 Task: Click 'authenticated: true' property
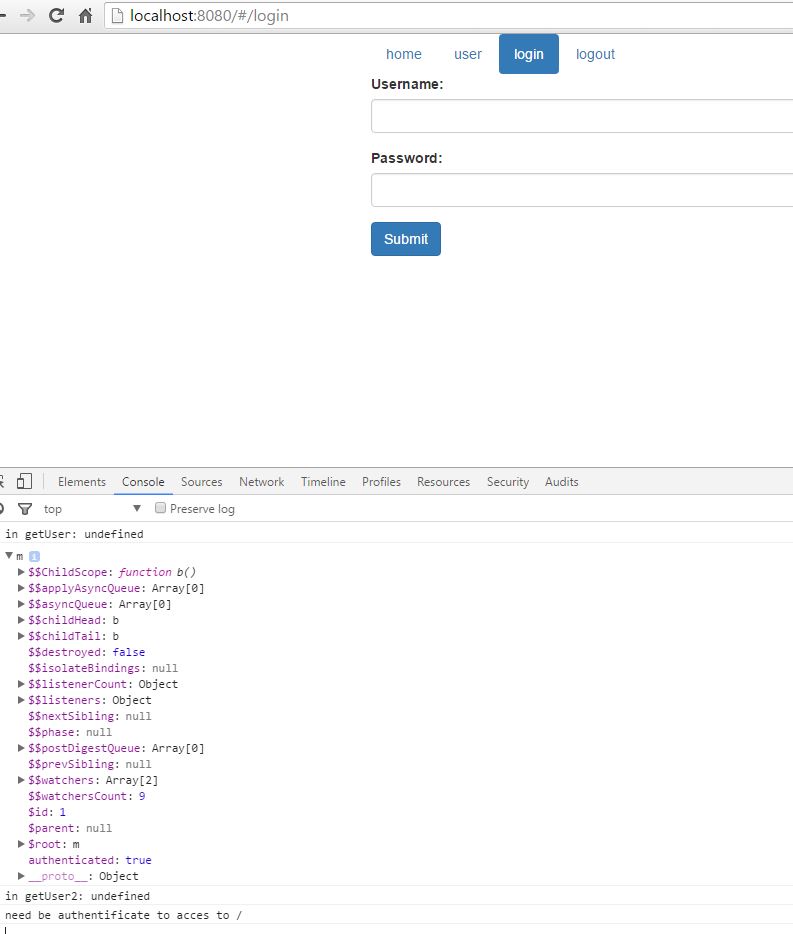[90, 860]
